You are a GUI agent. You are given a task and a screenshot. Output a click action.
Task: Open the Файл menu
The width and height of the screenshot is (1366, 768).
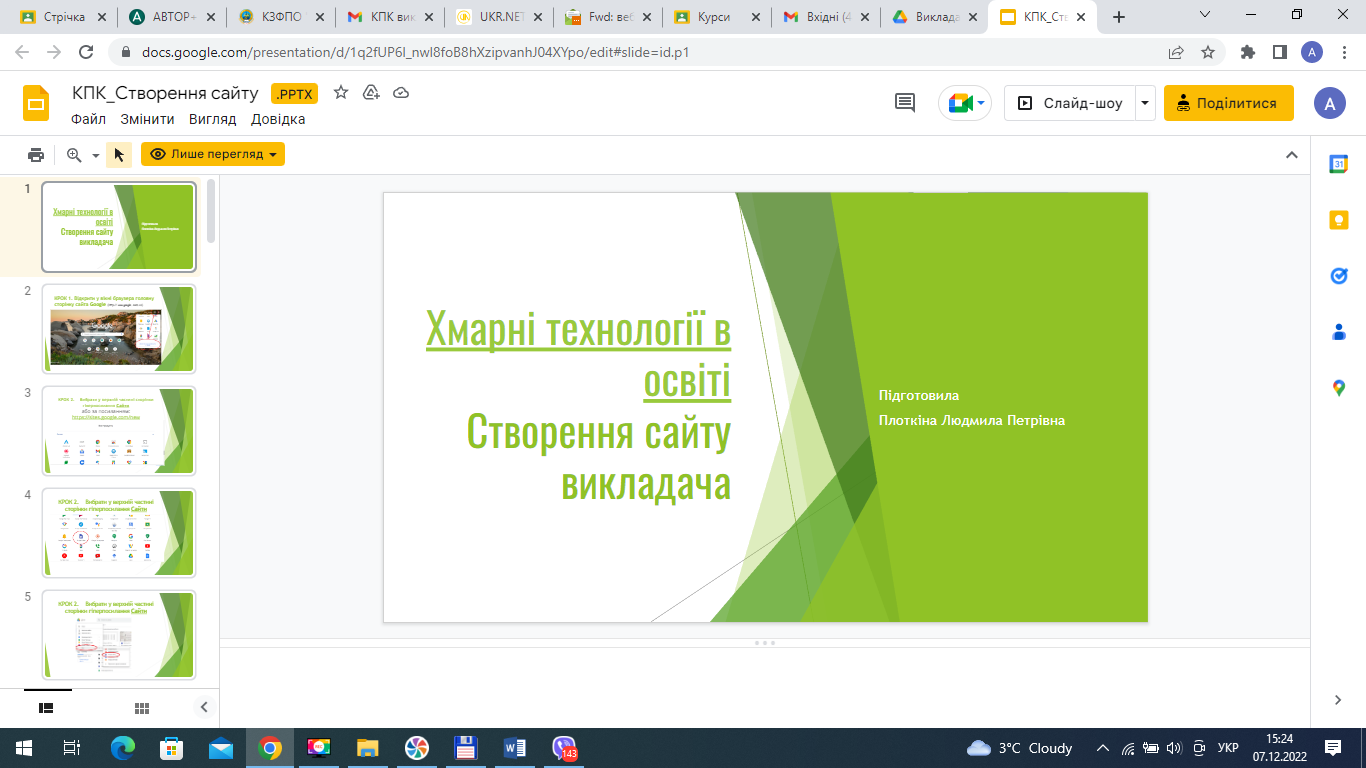pyautogui.click(x=88, y=118)
